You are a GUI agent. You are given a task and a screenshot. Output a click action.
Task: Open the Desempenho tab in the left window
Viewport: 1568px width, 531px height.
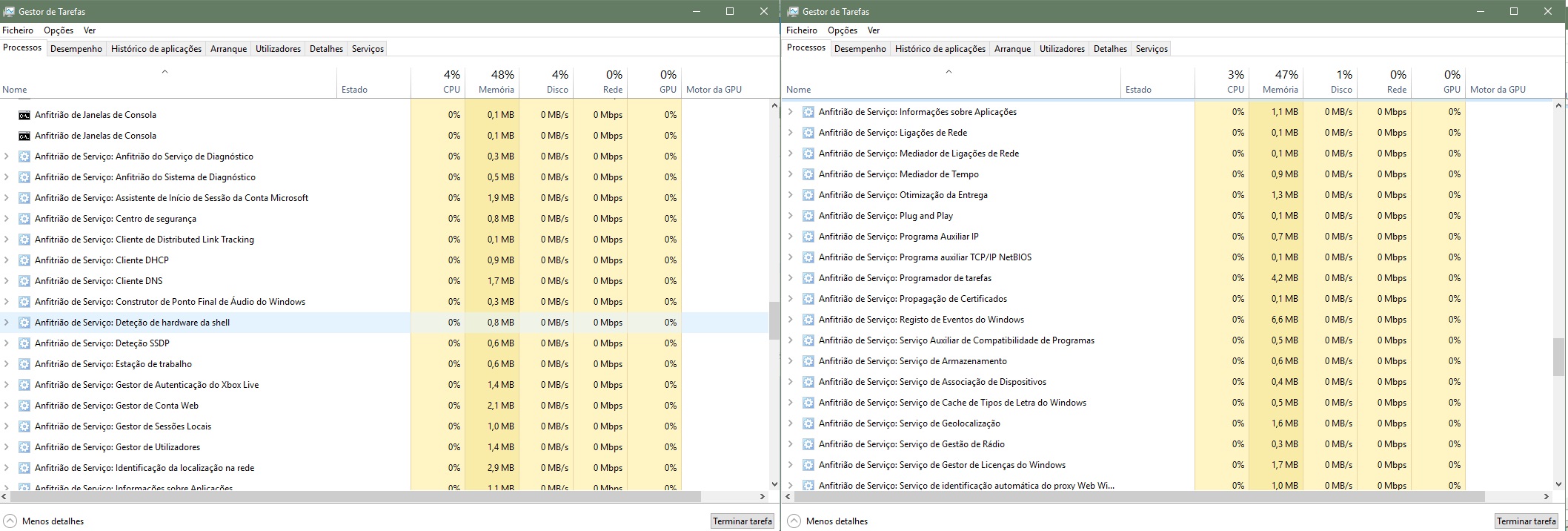tap(76, 49)
